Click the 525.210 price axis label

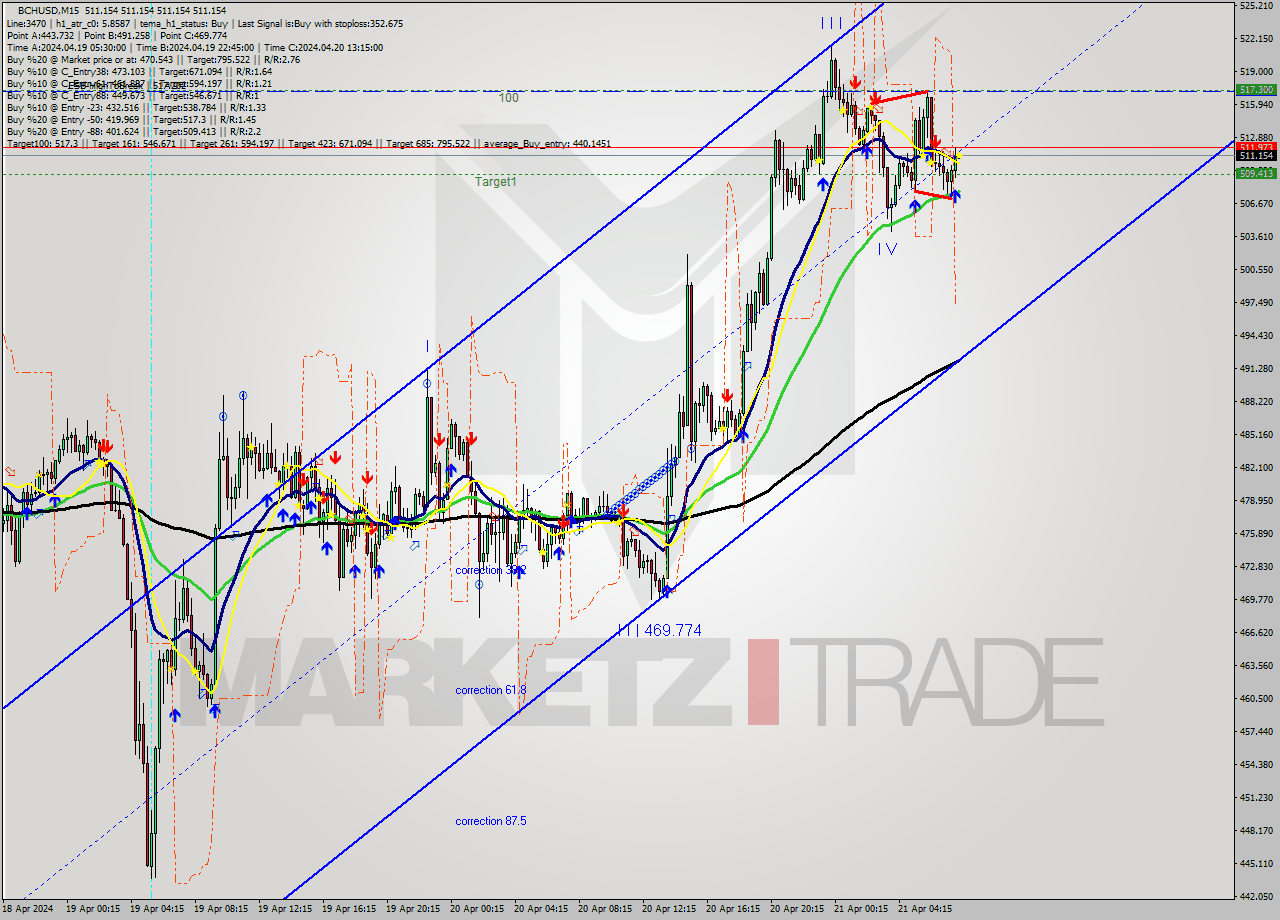tap(1255, 6)
